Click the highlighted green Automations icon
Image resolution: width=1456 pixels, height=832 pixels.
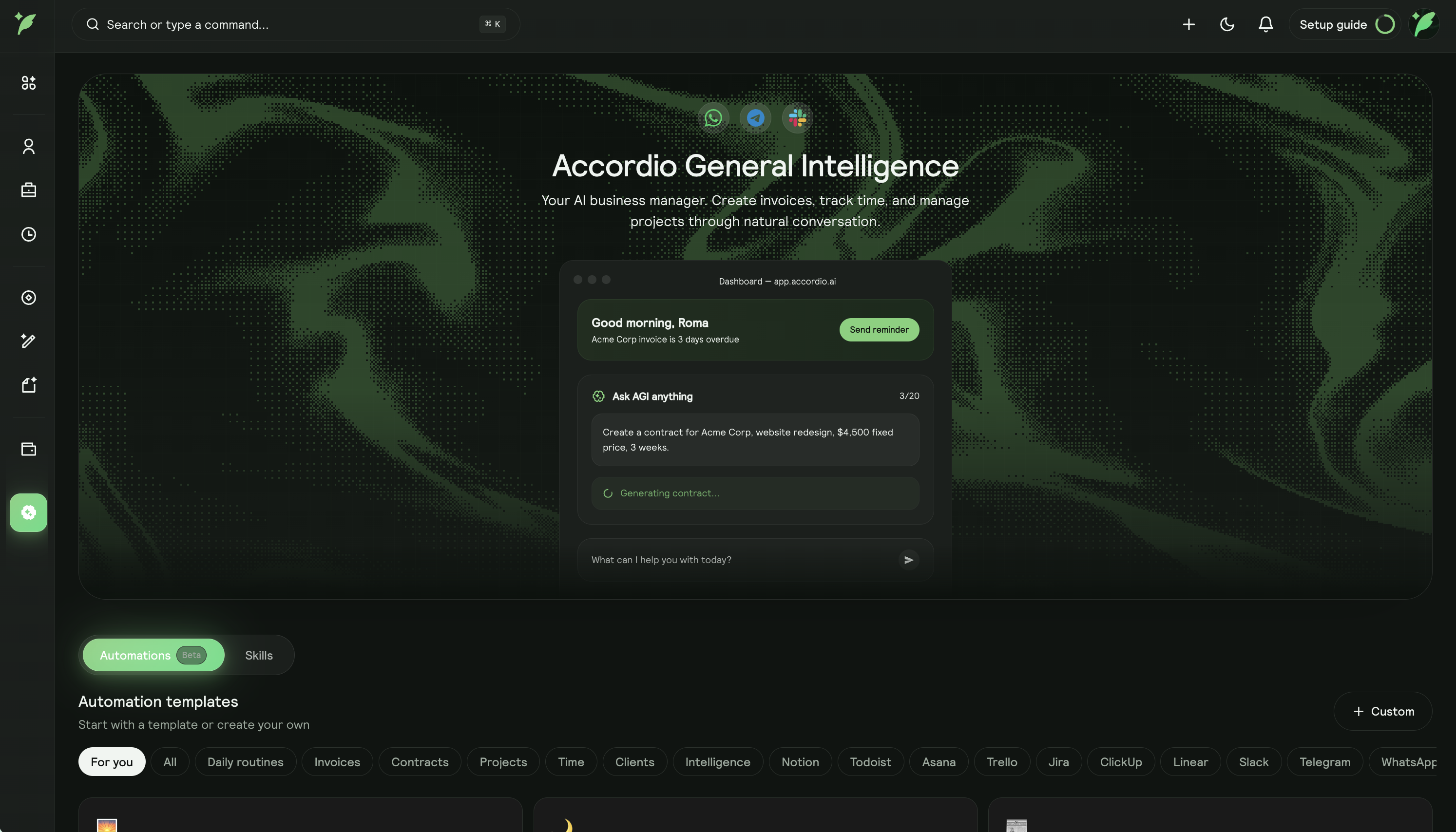tap(29, 512)
